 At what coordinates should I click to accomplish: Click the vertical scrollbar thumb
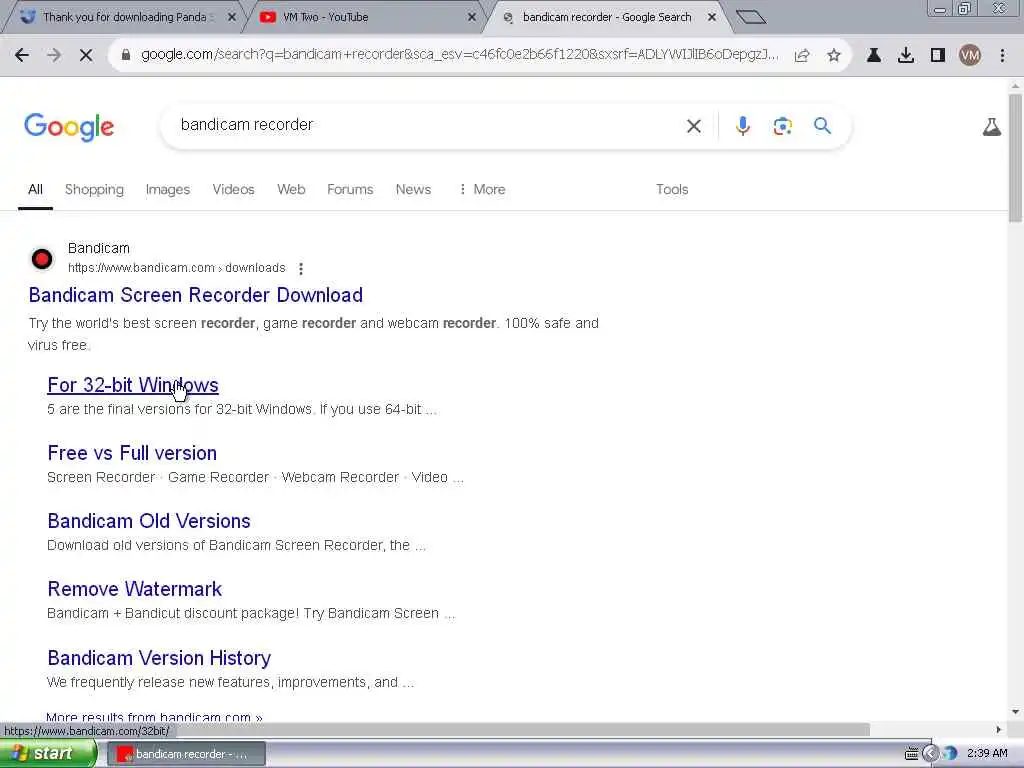point(1015,158)
